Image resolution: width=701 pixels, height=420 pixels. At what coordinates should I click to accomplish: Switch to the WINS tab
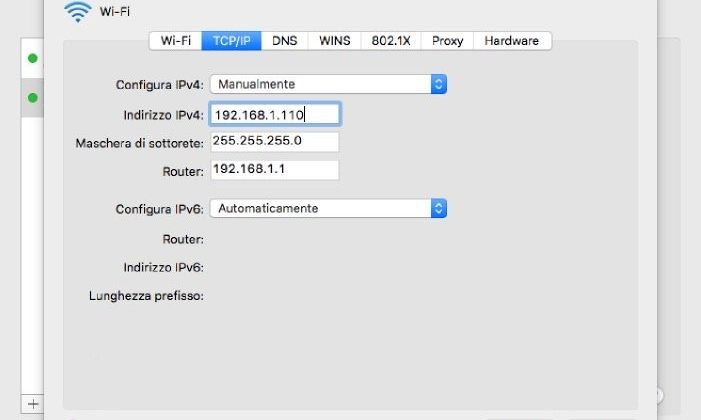pyautogui.click(x=334, y=41)
